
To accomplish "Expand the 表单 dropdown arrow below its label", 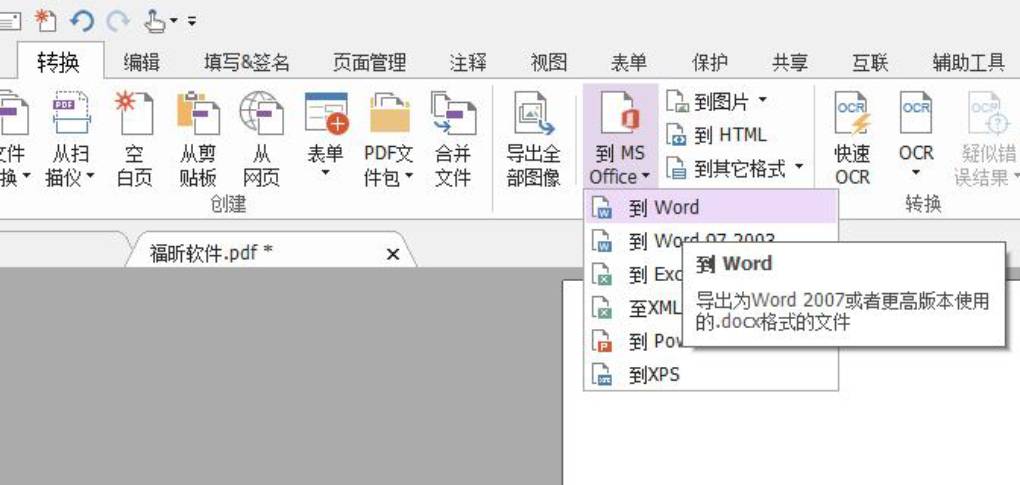I will click(326, 173).
